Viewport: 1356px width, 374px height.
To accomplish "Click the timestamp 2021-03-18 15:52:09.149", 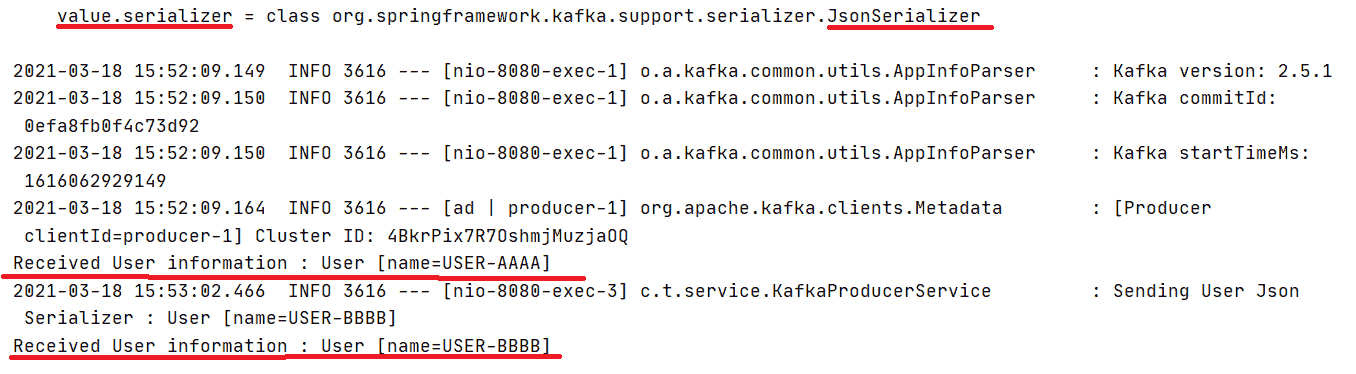I will 139,71.
